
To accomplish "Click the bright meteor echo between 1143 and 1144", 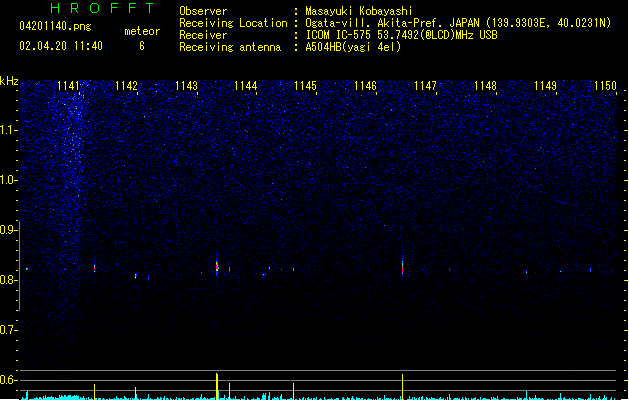I will point(217,266).
